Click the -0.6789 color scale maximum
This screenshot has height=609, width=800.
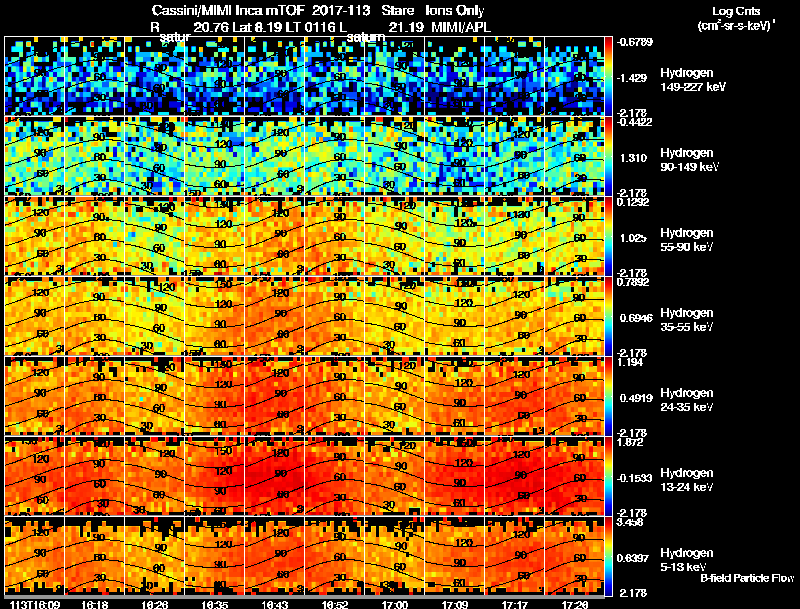[x=634, y=42]
